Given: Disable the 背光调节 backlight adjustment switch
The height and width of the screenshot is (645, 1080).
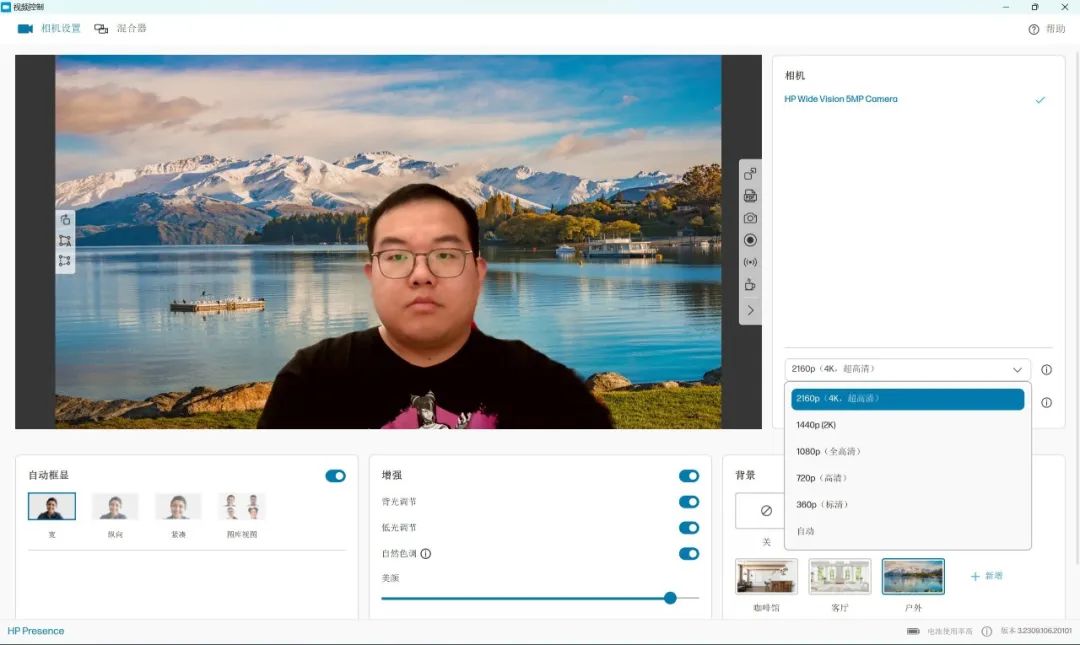Looking at the screenshot, I should pos(689,502).
